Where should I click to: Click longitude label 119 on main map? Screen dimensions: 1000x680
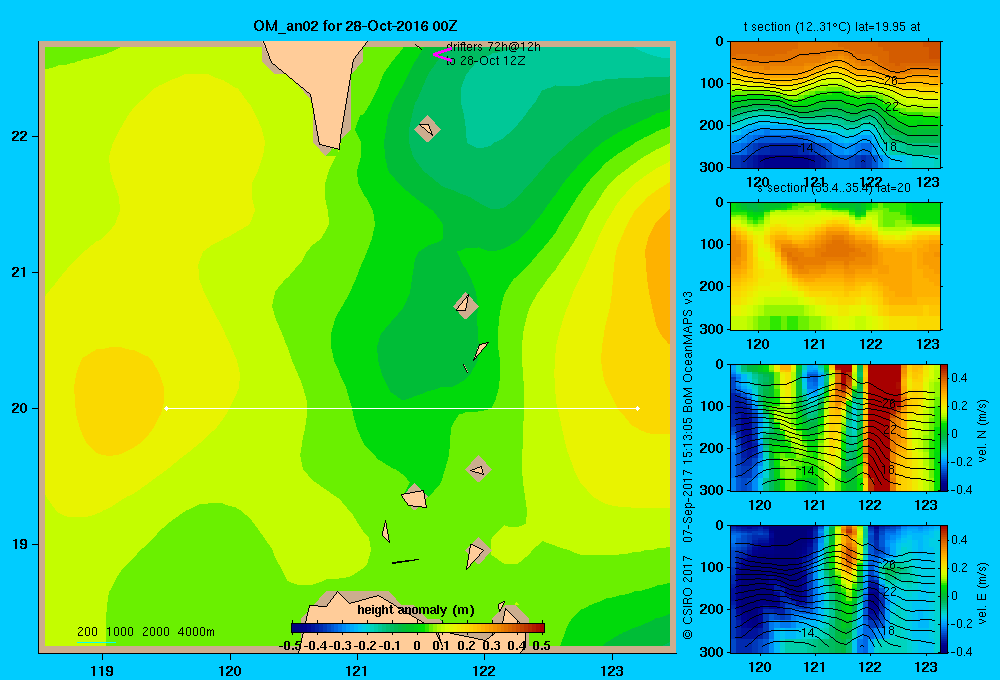[102, 671]
